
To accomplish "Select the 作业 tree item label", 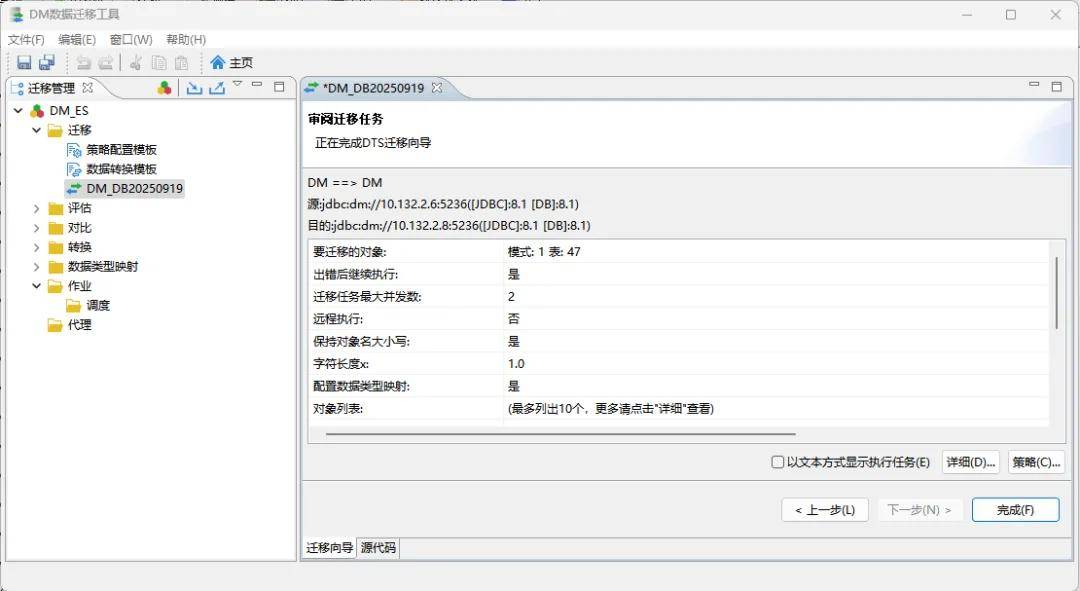I will tap(79, 286).
